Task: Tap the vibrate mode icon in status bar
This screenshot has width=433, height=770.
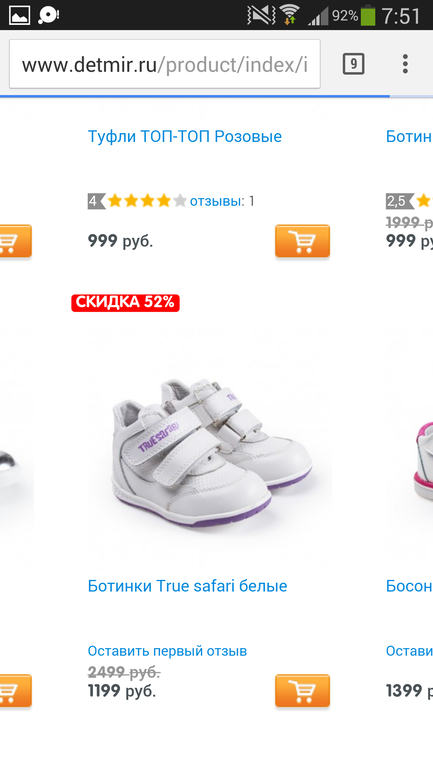Action: [261, 15]
